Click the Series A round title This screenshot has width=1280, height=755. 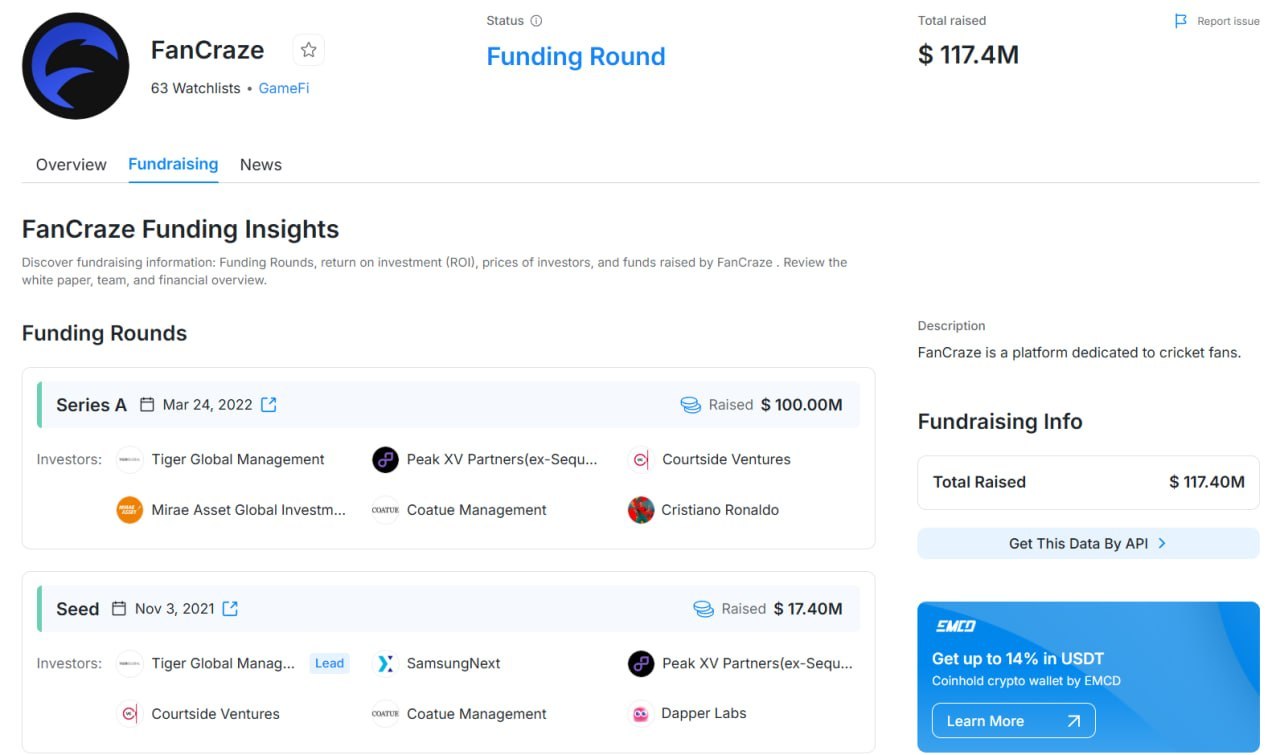pos(91,405)
